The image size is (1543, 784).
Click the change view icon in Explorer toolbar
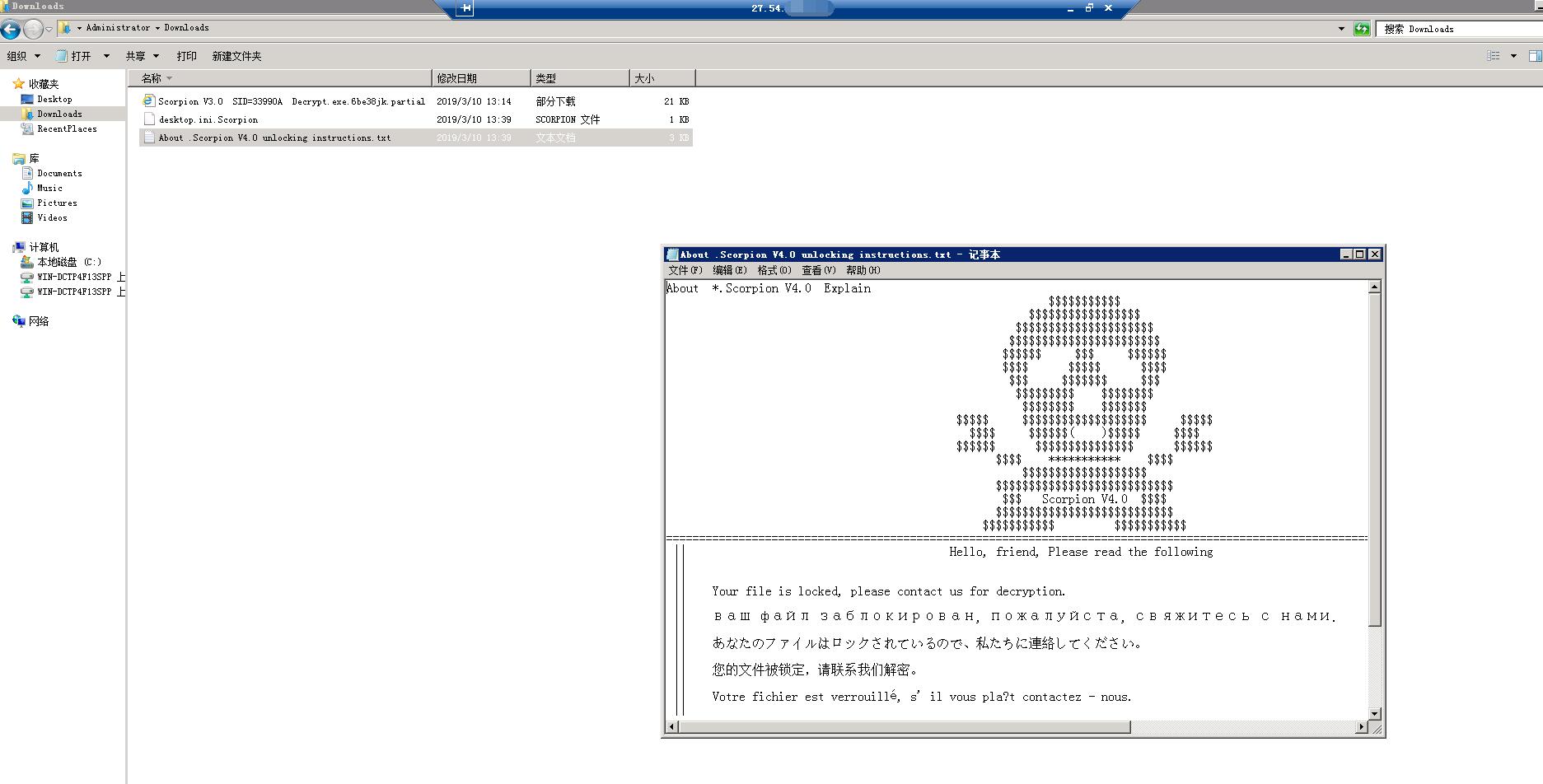(x=1493, y=56)
